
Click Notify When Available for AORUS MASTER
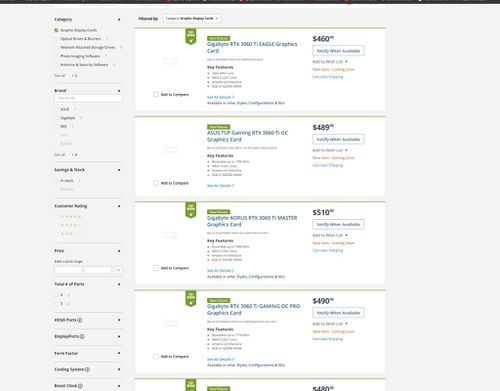tap(338, 225)
